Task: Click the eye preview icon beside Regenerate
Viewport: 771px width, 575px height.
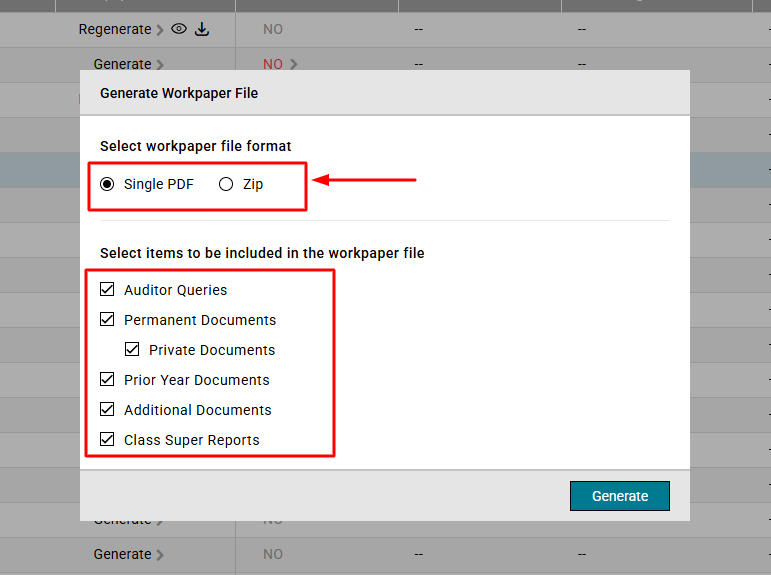Action: click(179, 29)
